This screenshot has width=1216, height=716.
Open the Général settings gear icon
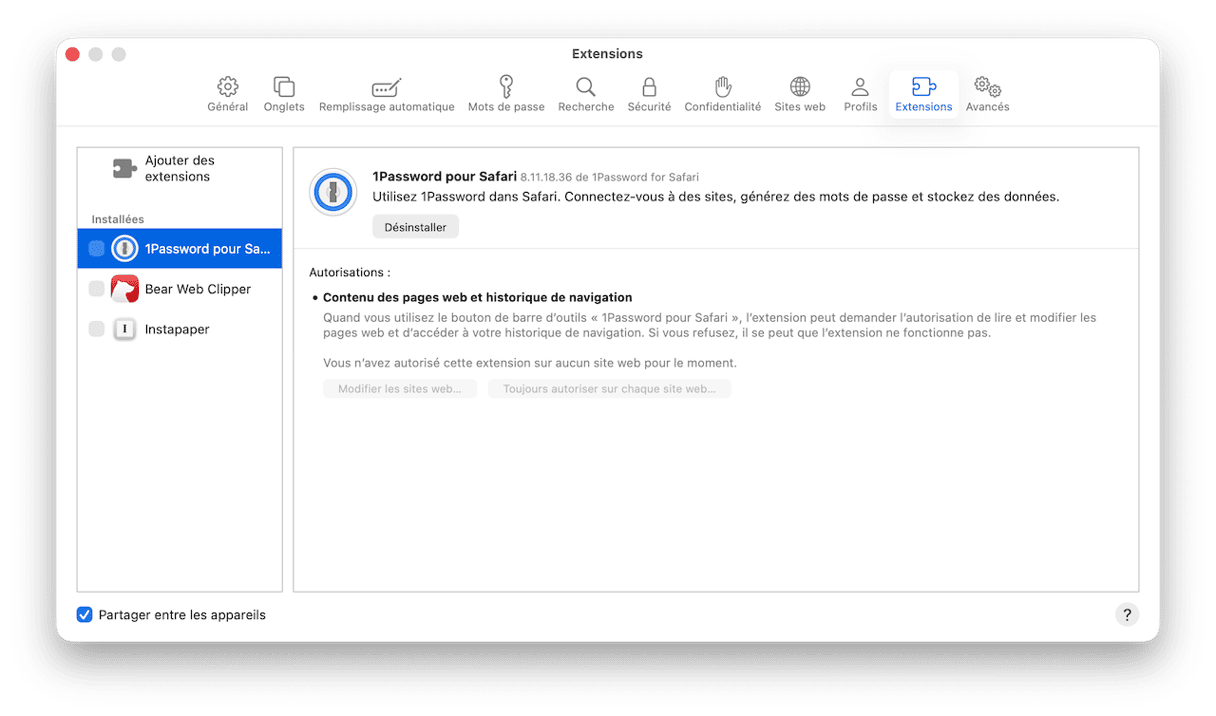pyautogui.click(x=228, y=87)
